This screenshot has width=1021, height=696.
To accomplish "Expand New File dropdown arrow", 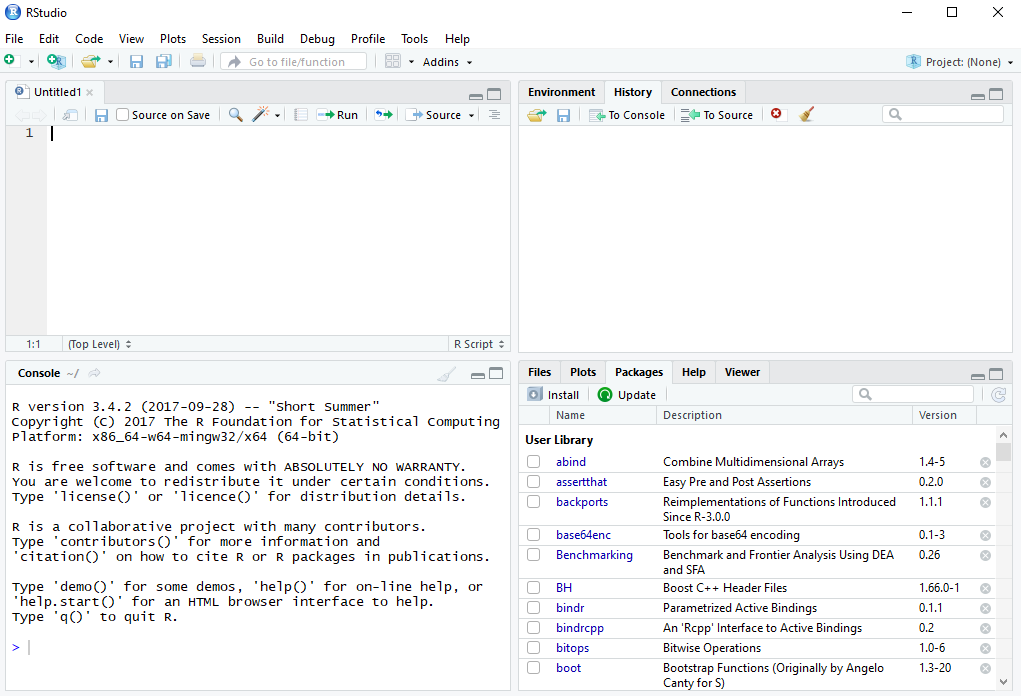I will tap(31, 62).
